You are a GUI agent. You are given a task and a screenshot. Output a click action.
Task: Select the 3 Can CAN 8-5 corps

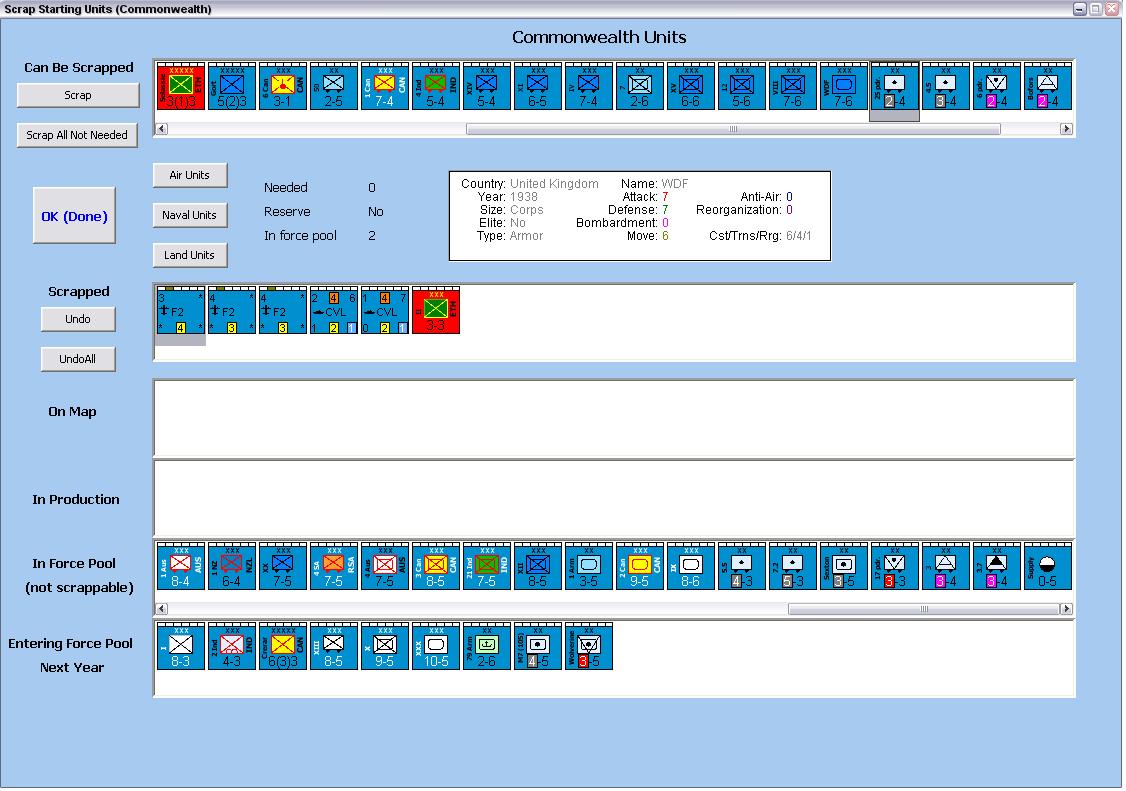tap(436, 566)
